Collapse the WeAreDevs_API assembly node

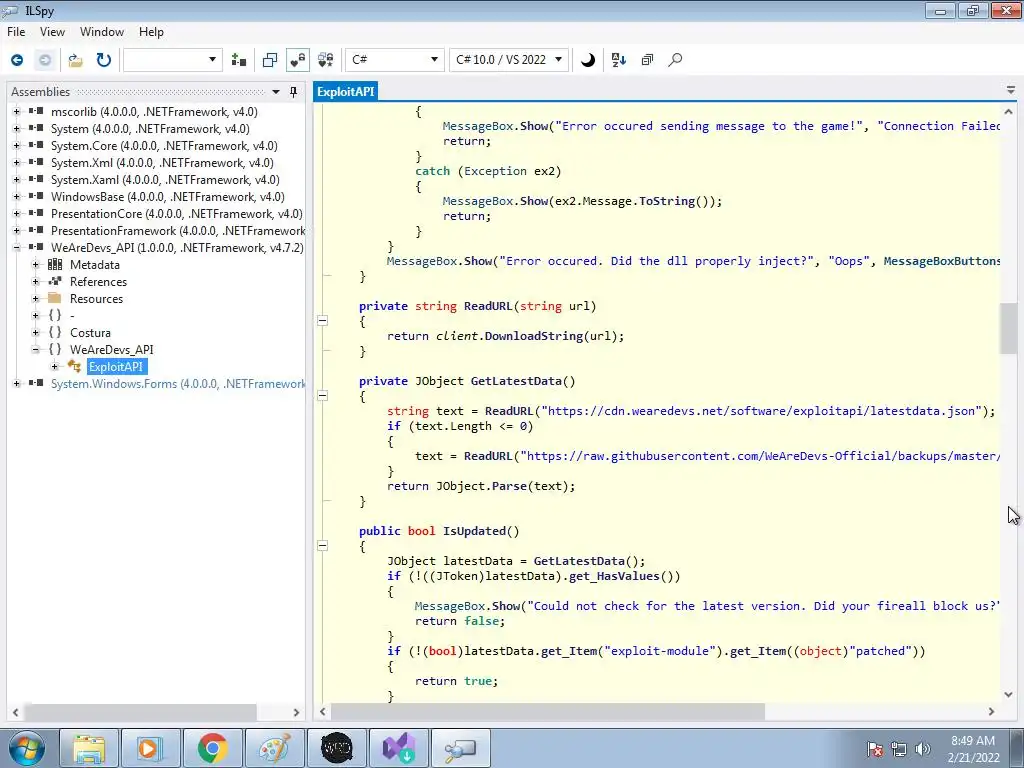point(16,248)
